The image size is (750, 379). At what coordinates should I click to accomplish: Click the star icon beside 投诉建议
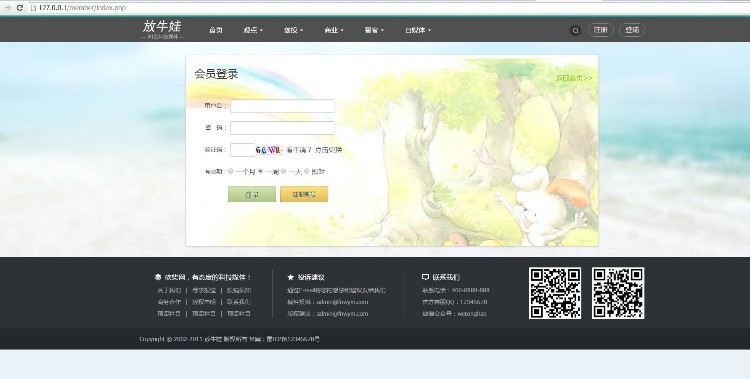(x=290, y=277)
